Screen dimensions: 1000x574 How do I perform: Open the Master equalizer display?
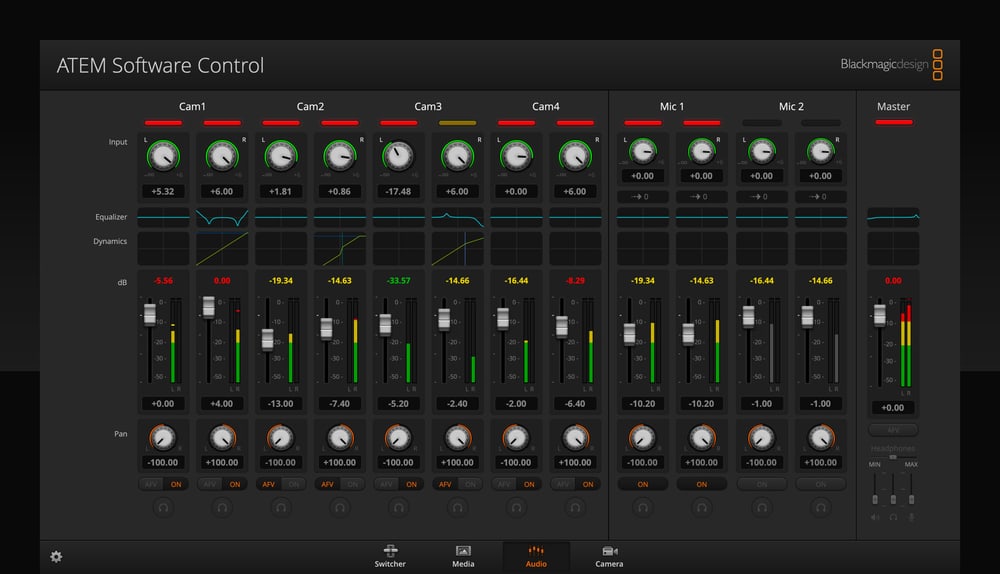tap(893, 217)
